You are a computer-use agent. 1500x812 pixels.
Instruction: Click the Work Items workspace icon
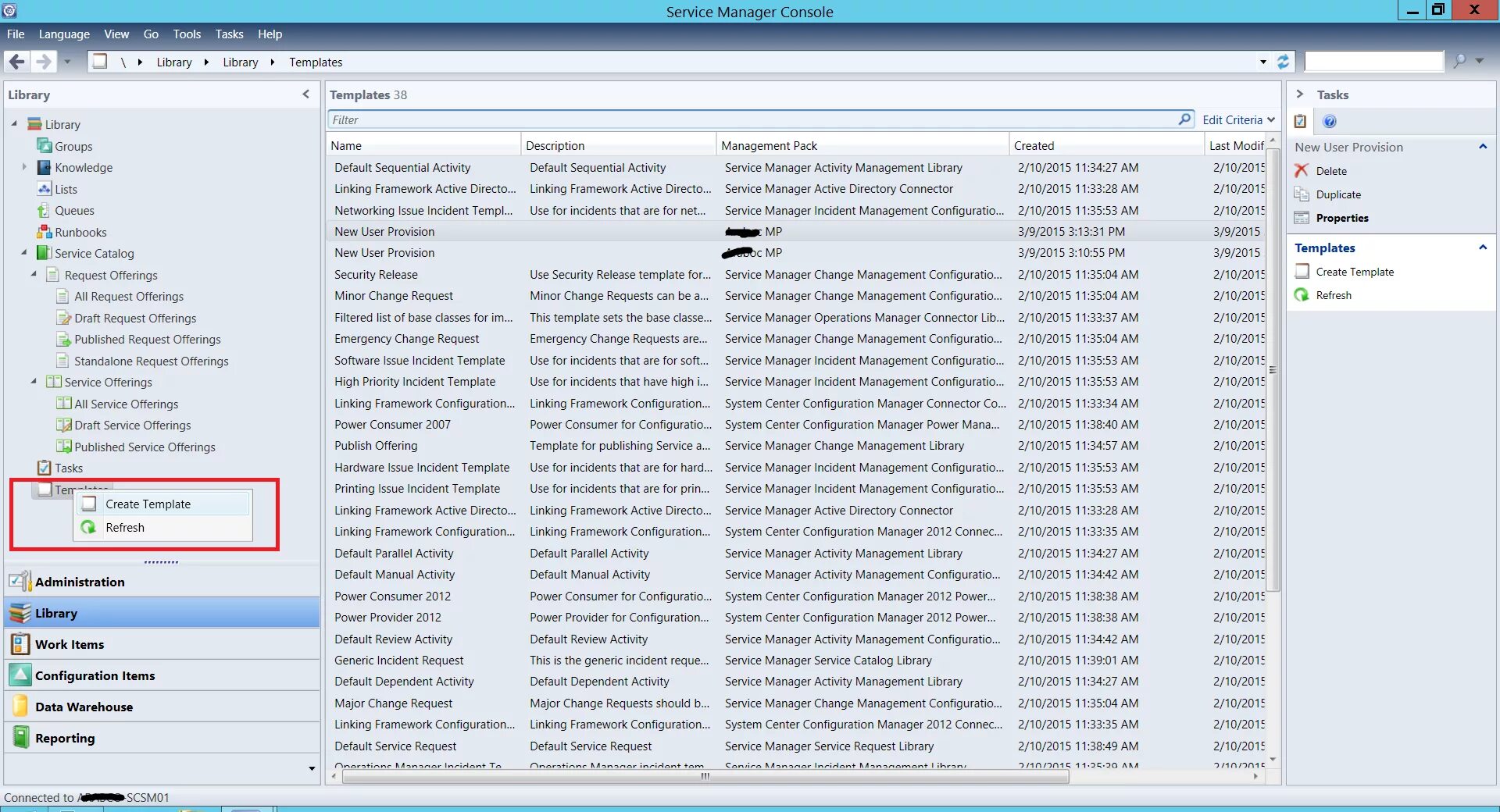pos(20,644)
